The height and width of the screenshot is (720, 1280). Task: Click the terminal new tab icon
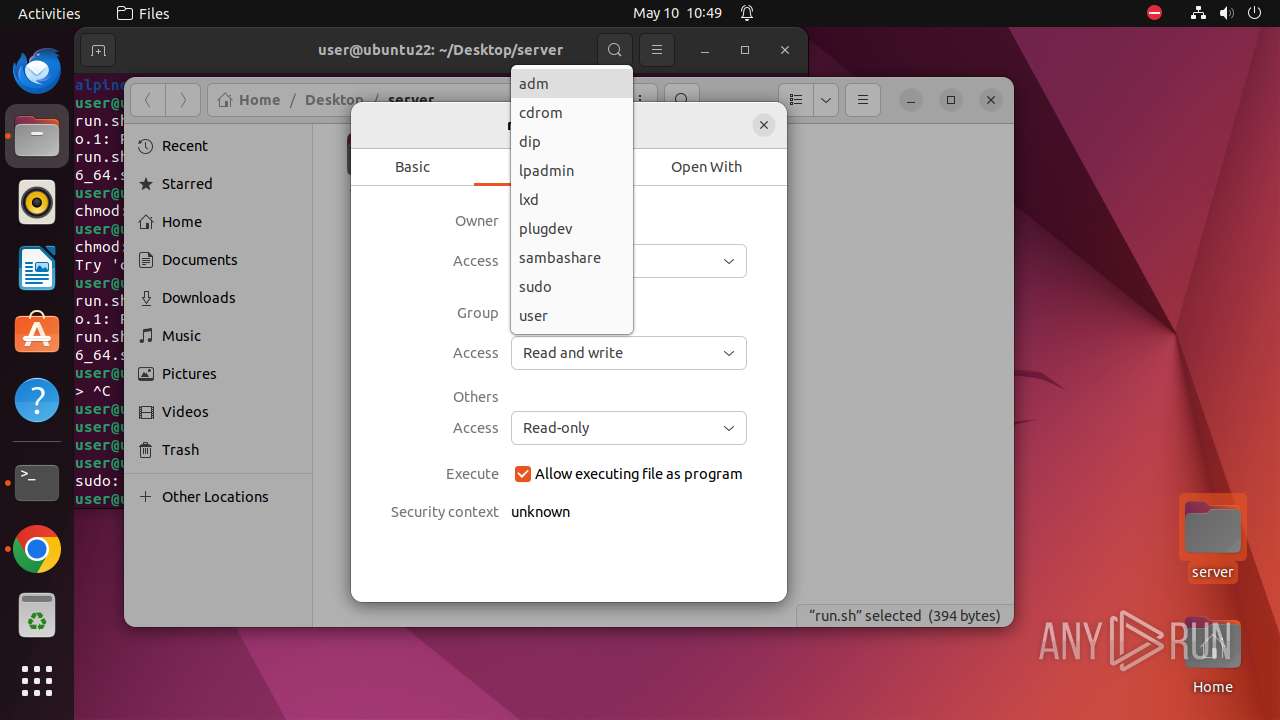coord(98,50)
